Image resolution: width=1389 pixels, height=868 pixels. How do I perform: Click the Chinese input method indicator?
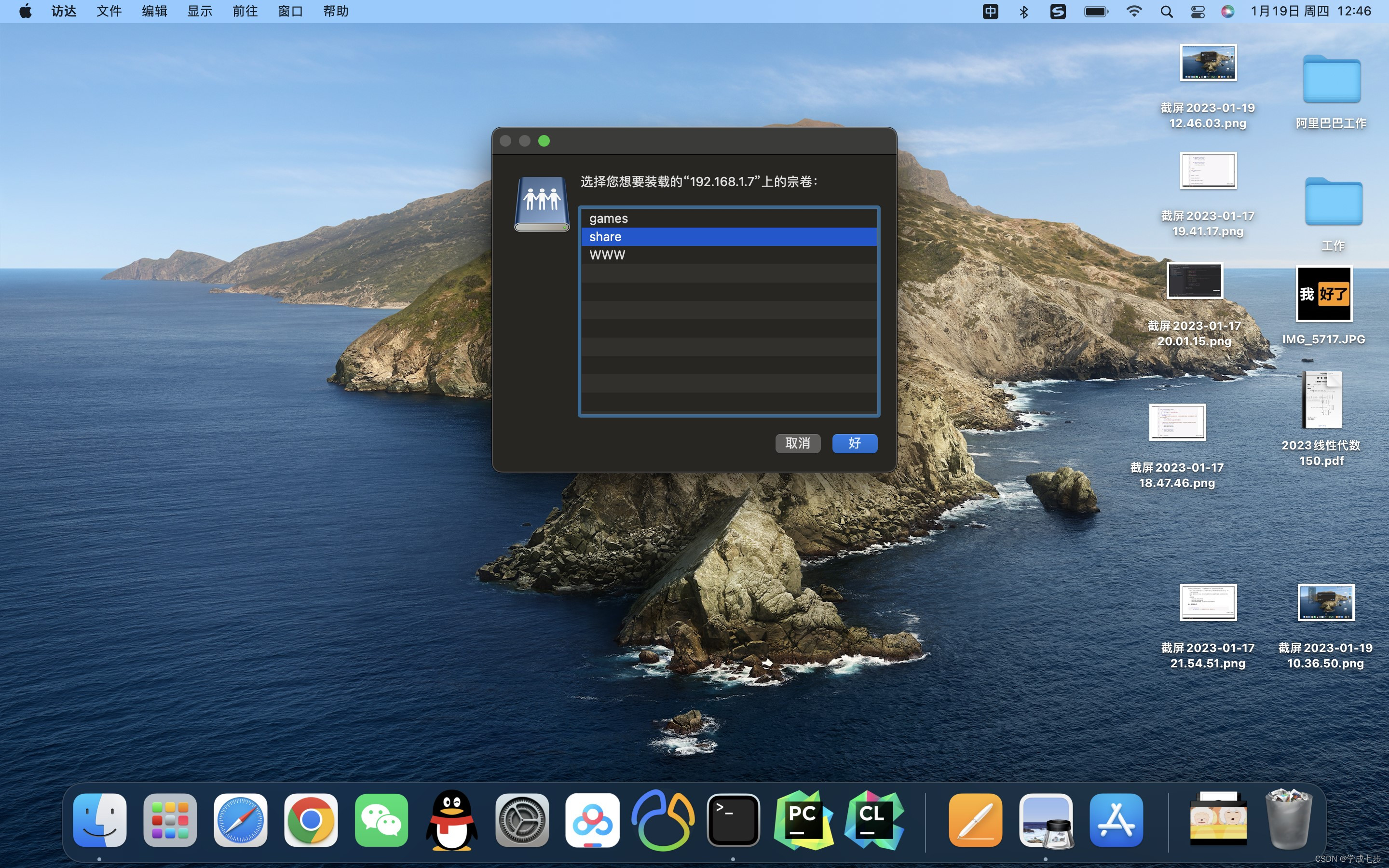pos(990,12)
